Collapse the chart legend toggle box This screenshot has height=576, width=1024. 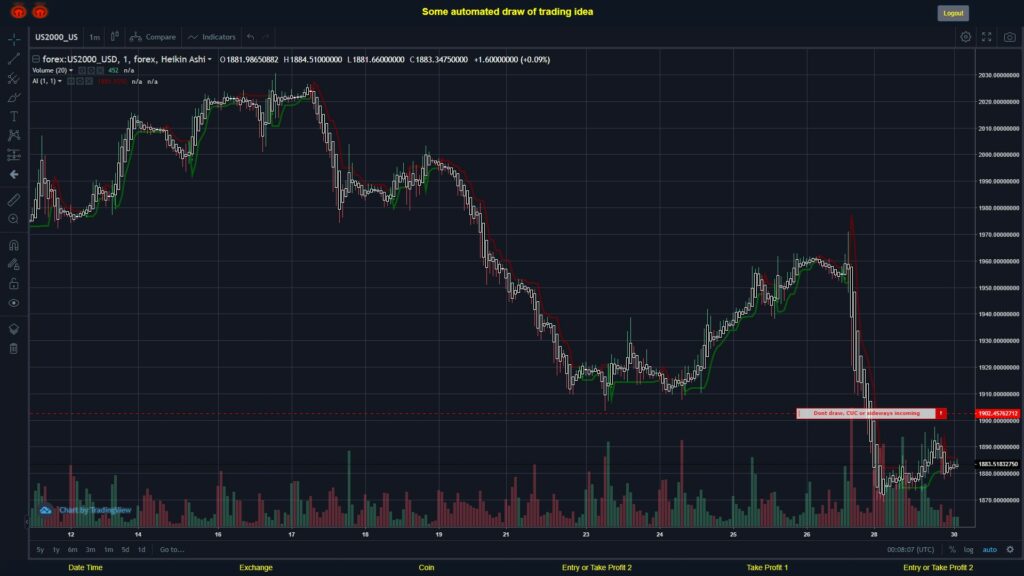pyautogui.click(x=36, y=59)
